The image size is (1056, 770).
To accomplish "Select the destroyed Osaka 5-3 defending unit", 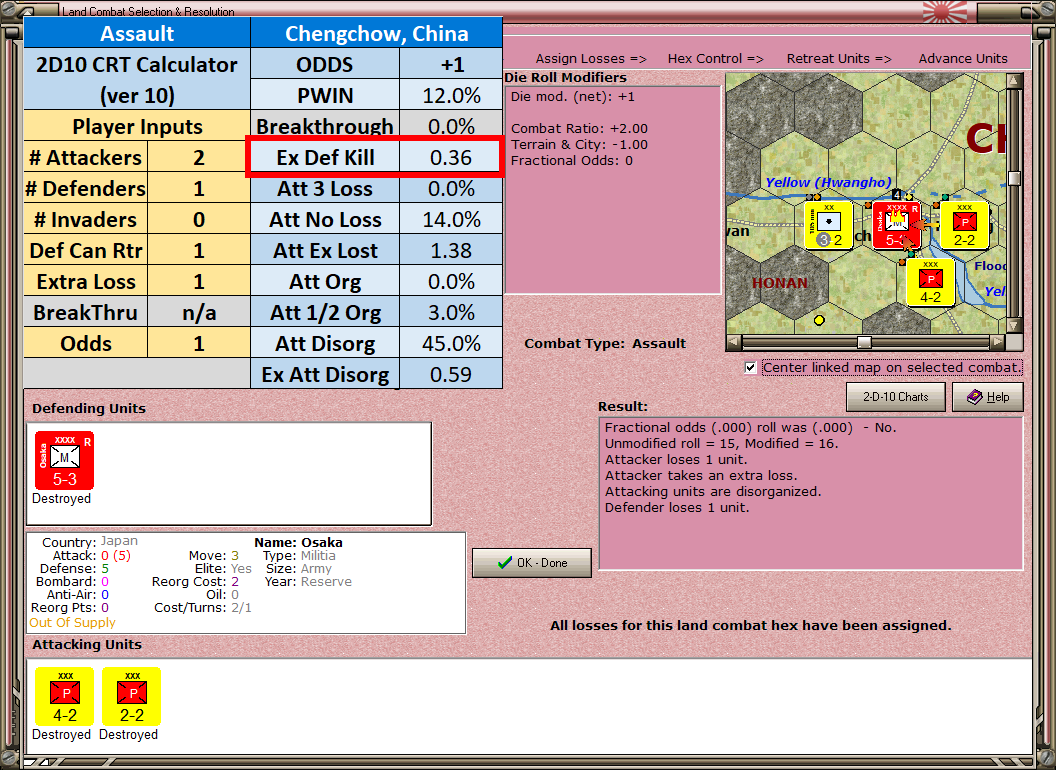I will pos(64,461).
